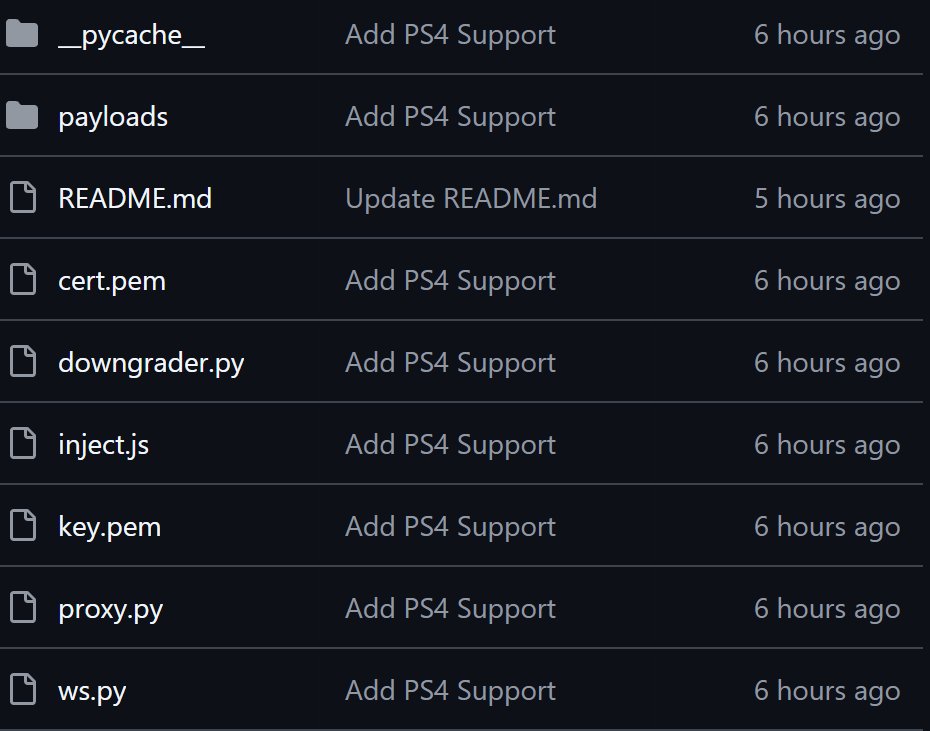This screenshot has width=930, height=731.
Task: View the "Update README.md" commit
Action: tap(471, 199)
